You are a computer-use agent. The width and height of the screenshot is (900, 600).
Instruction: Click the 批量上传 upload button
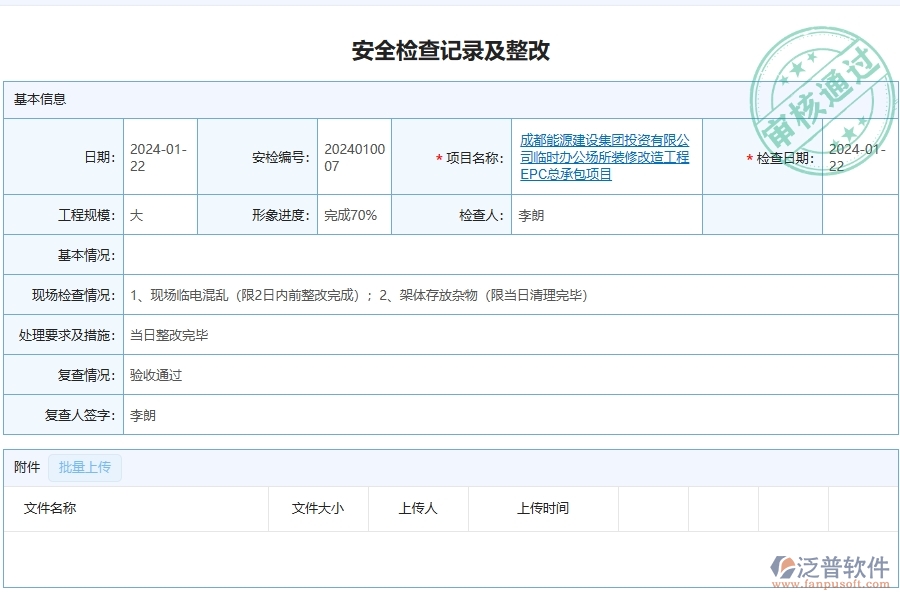coord(85,467)
